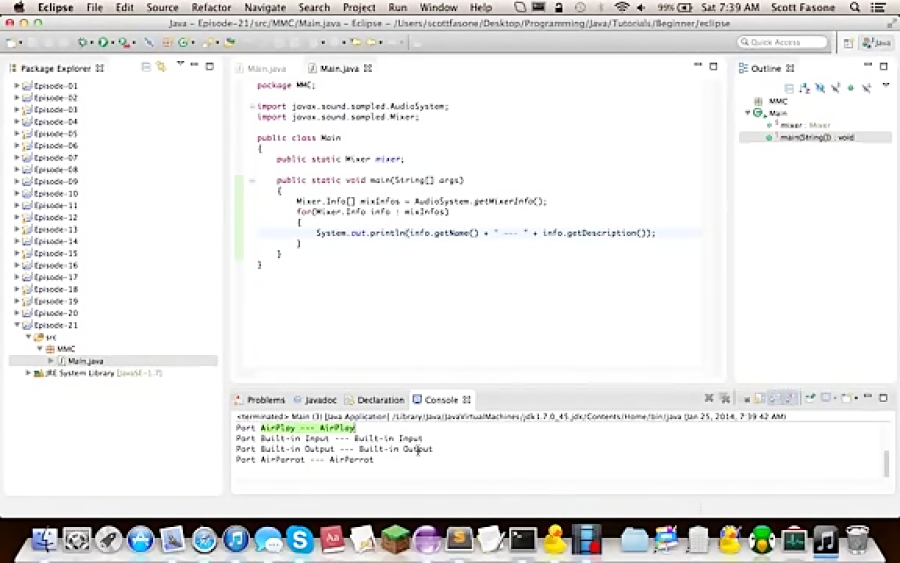
Task: Collapse the Episode-21 project tree
Action: 17,325
